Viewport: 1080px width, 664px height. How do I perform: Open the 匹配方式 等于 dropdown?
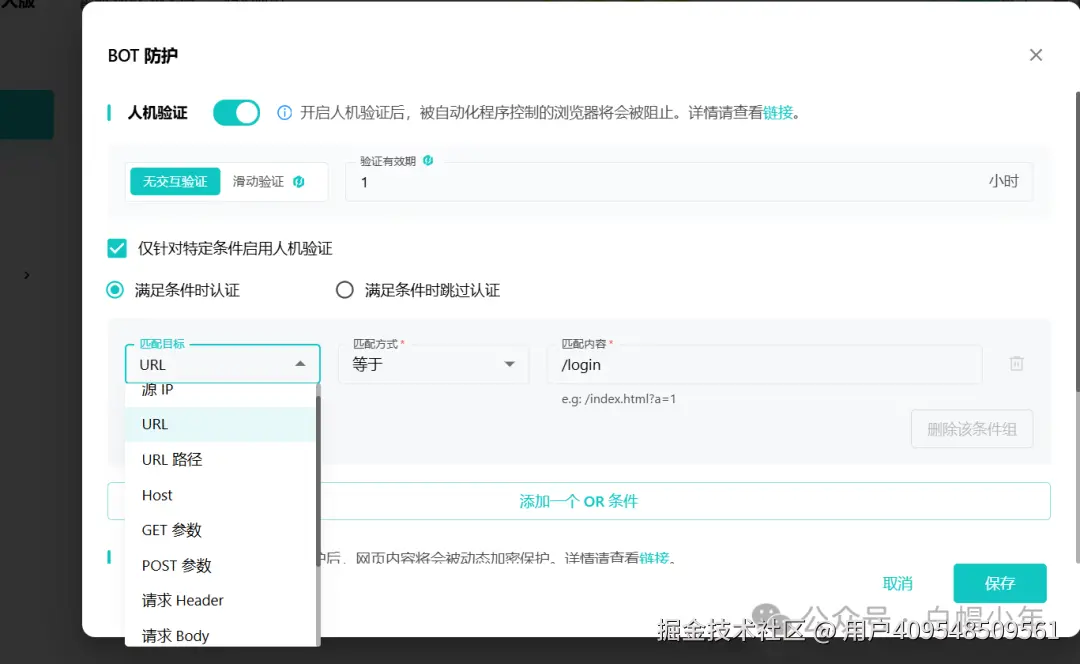pyautogui.click(x=434, y=364)
